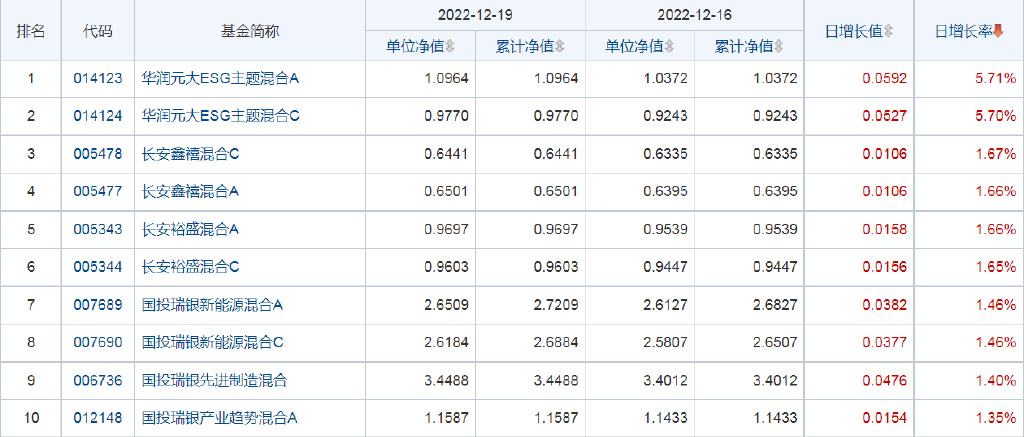This screenshot has width=1024, height=437.
Task: Select rank number 10 cell
Action: tap(31, 417)
